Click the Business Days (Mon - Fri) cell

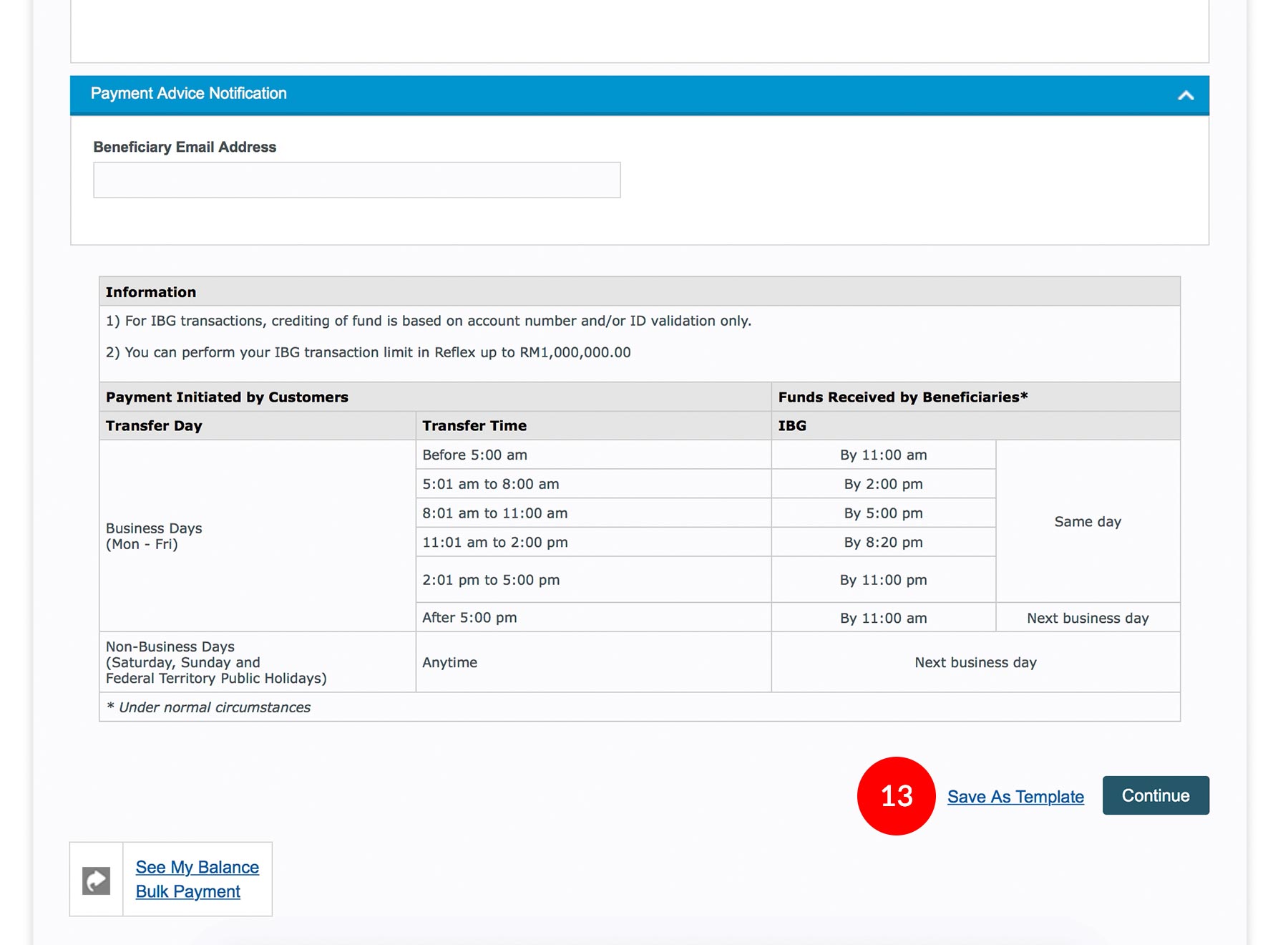[x=154, y=535]
